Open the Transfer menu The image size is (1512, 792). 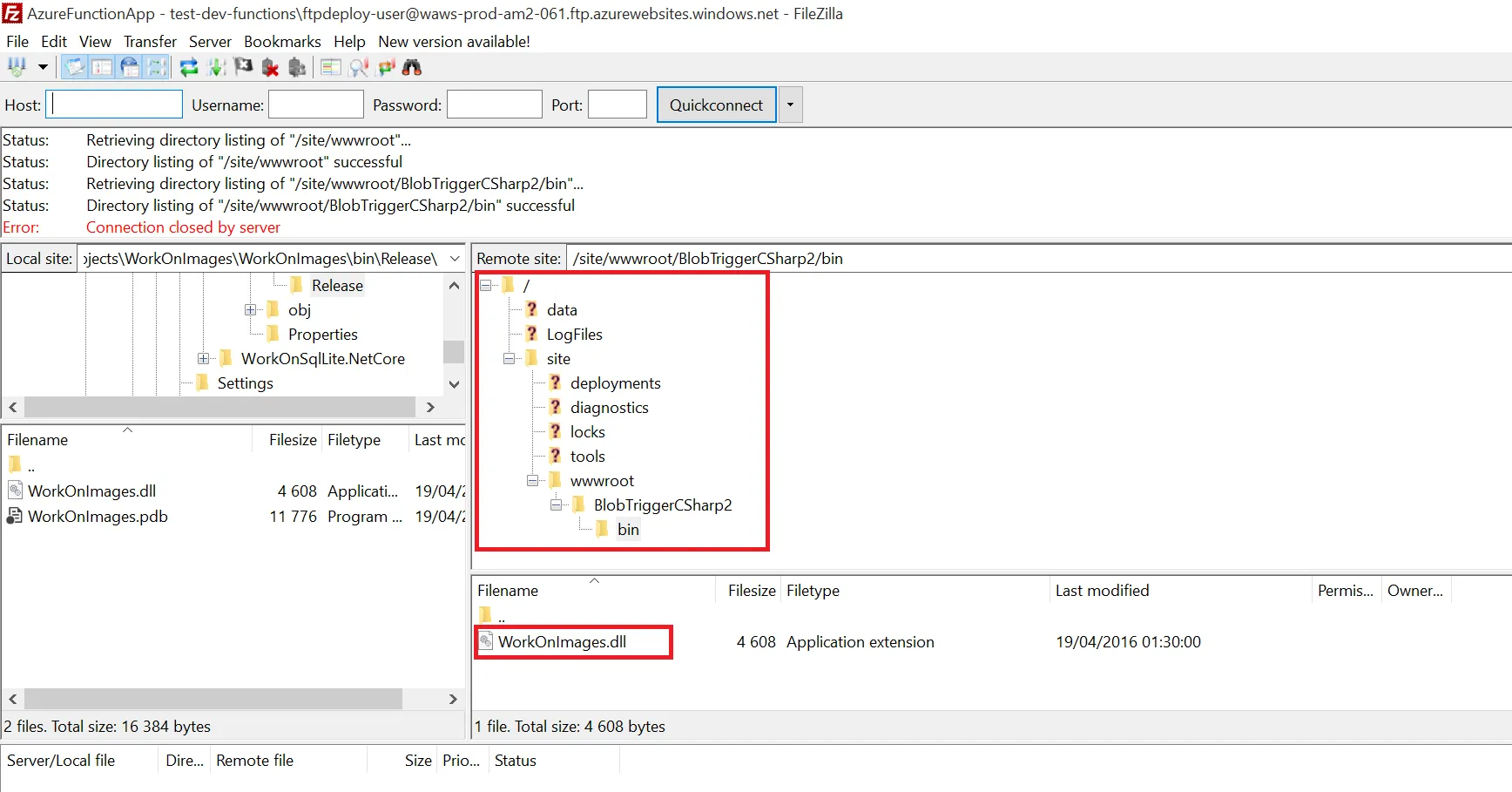click(150, 42)
